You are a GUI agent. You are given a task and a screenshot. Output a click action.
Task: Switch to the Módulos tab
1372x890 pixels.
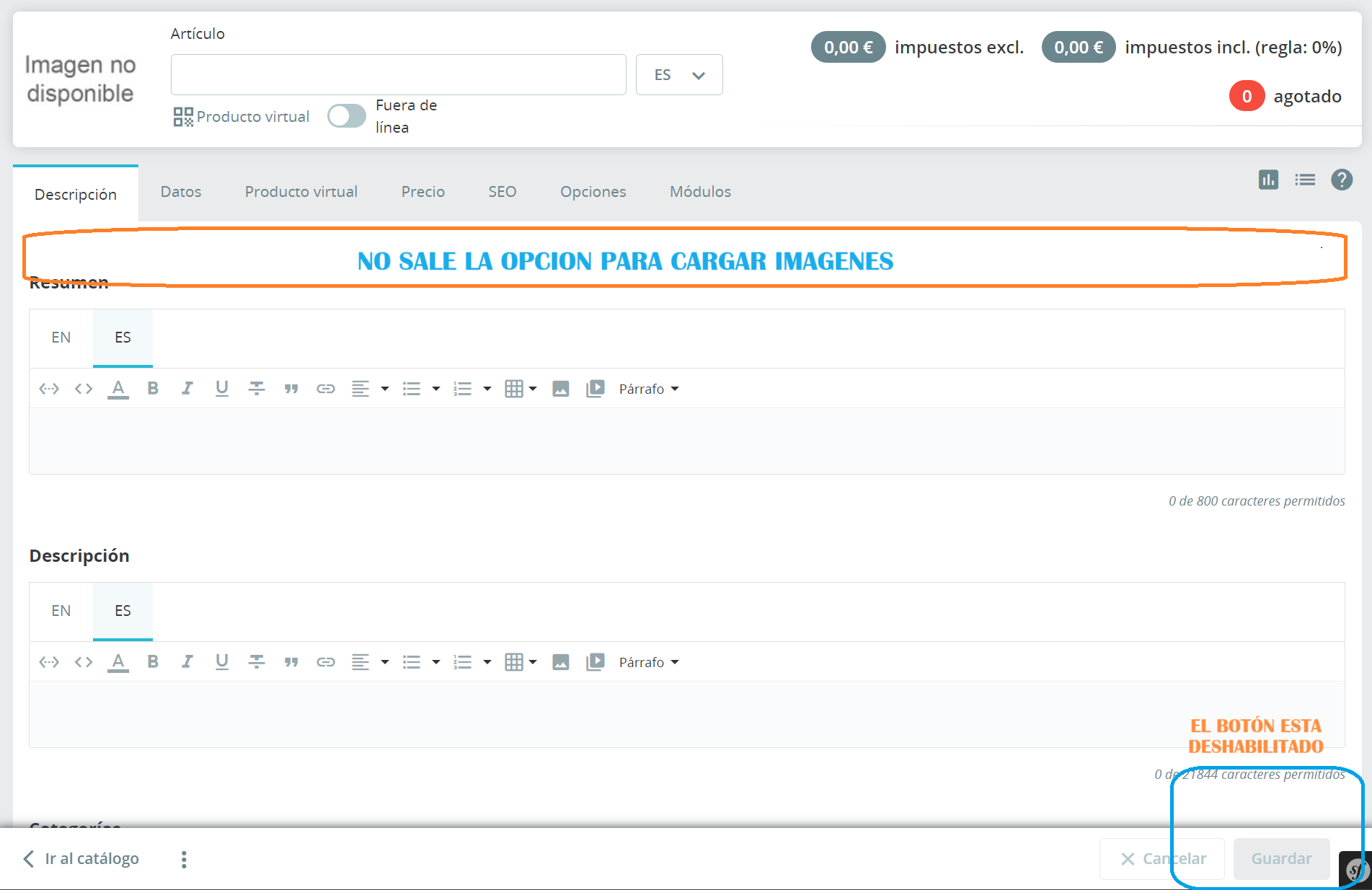701,192
